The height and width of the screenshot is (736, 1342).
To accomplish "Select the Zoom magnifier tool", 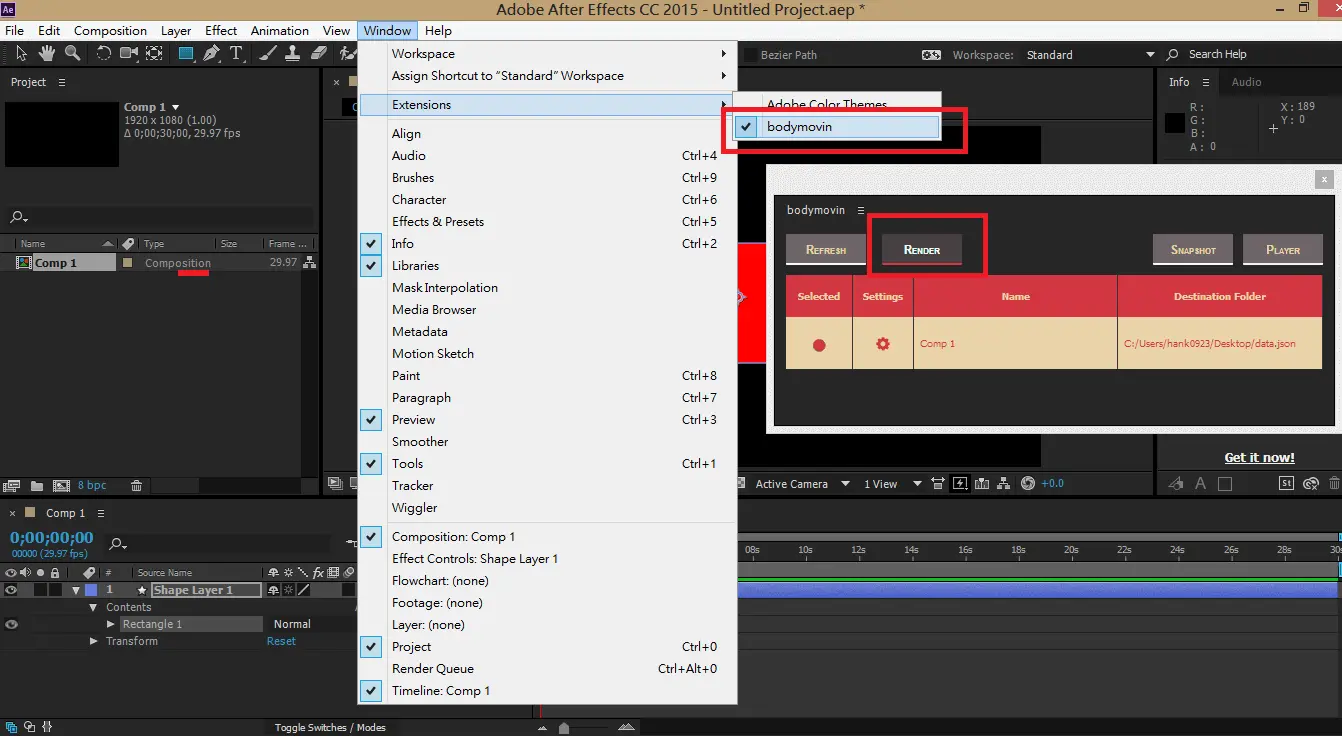I will (72, 54).
